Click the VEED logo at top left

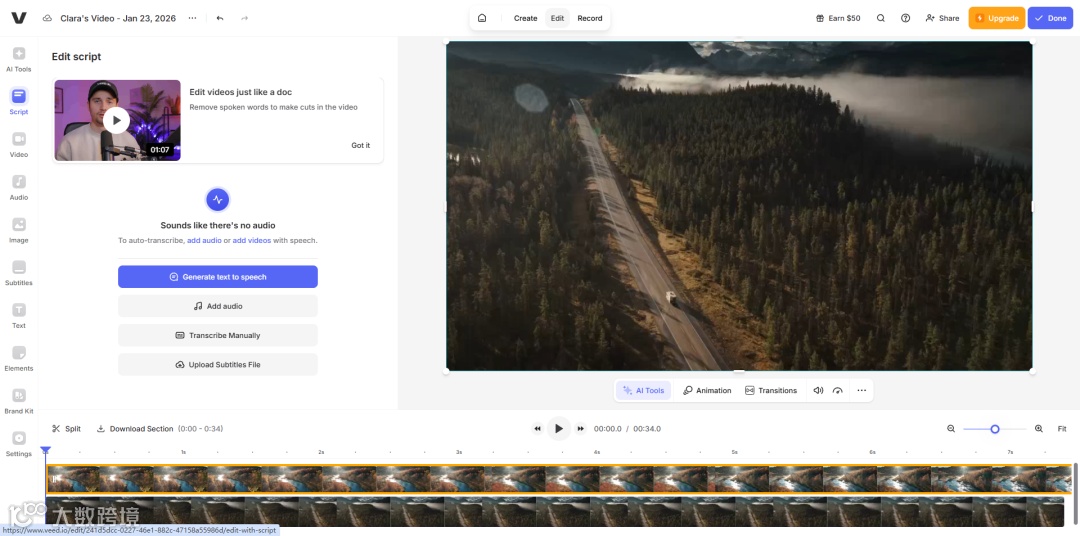(19, 18)
